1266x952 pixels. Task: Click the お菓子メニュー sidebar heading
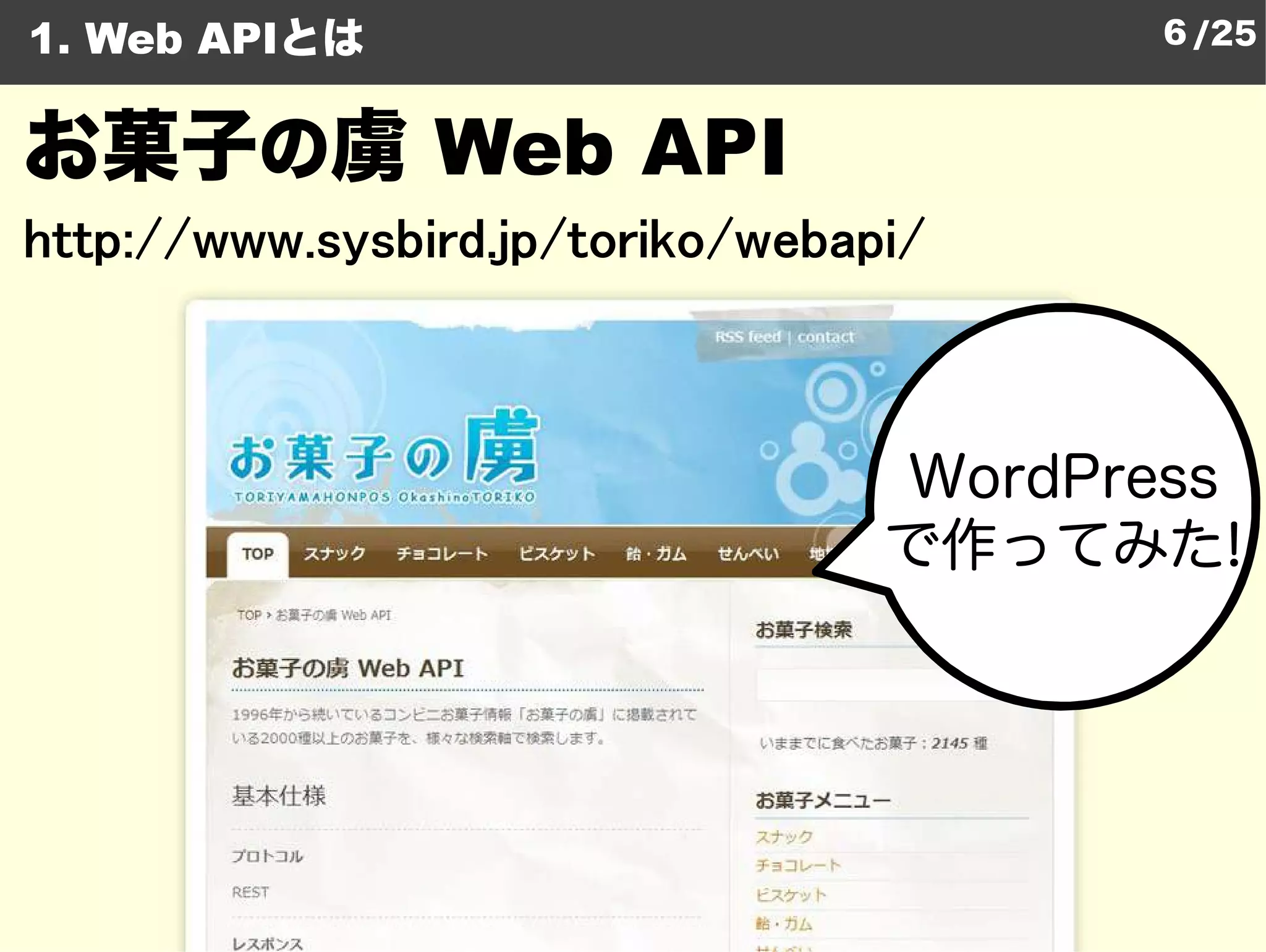pos(823,801)
